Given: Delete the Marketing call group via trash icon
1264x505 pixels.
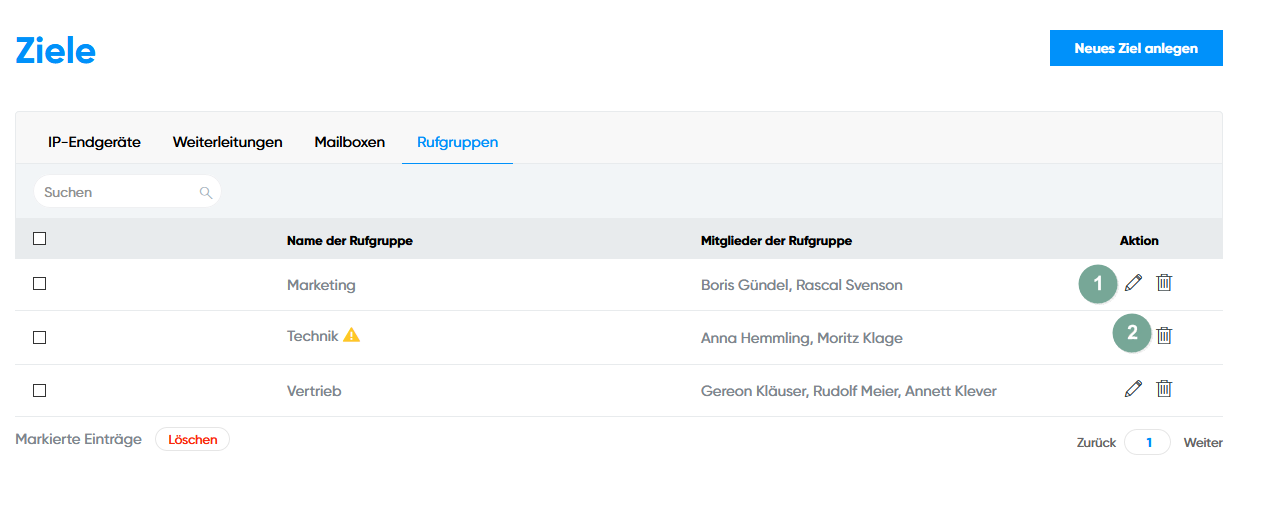Looking at the screenshot, I should pos(1164,283).
